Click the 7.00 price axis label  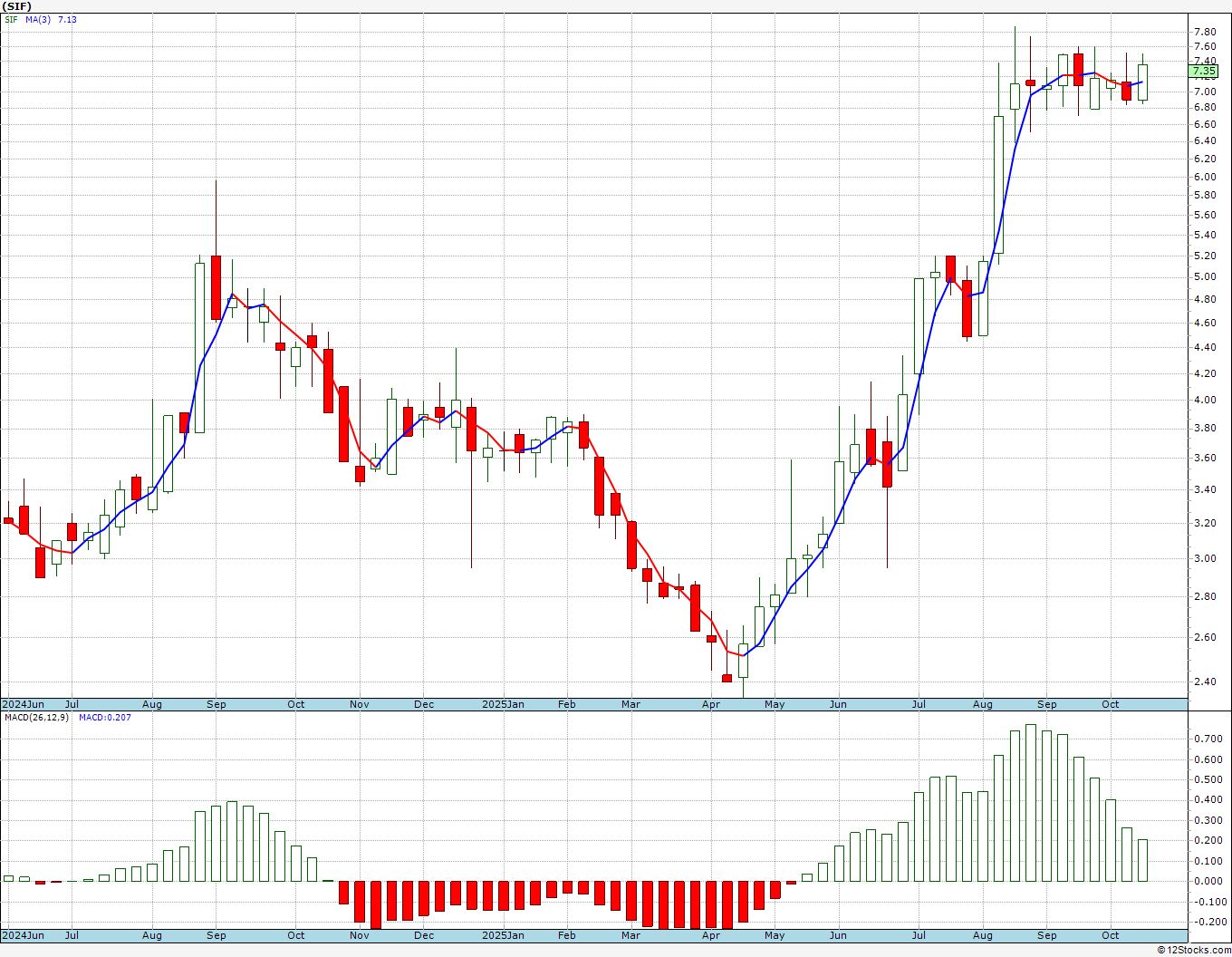(1204, 92)
